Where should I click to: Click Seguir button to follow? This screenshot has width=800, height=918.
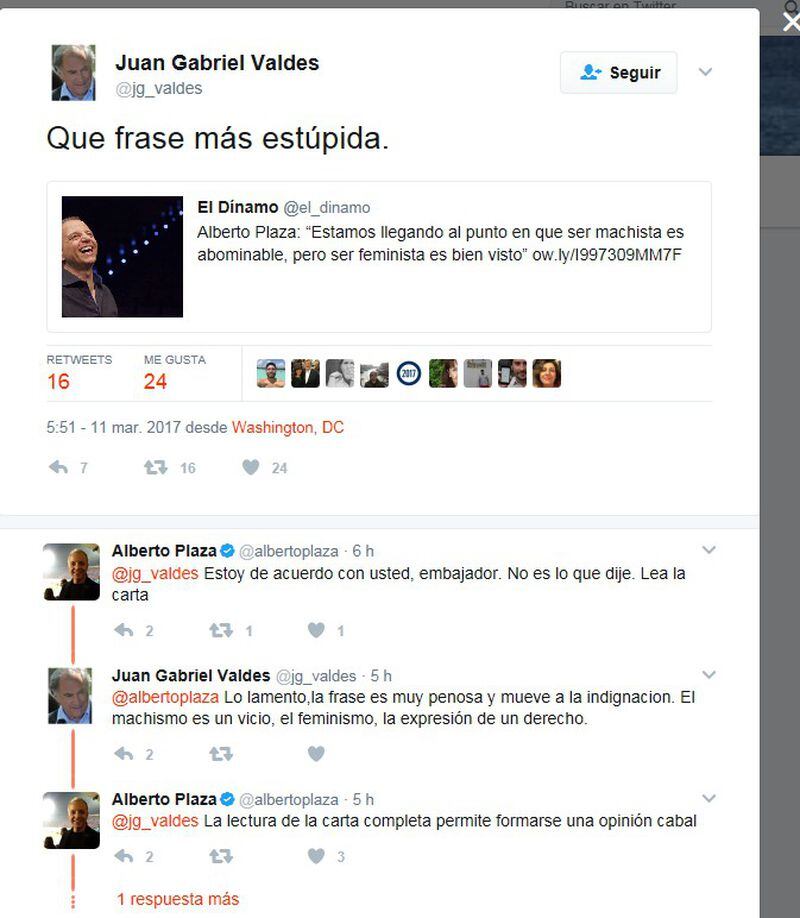point(618,73)
